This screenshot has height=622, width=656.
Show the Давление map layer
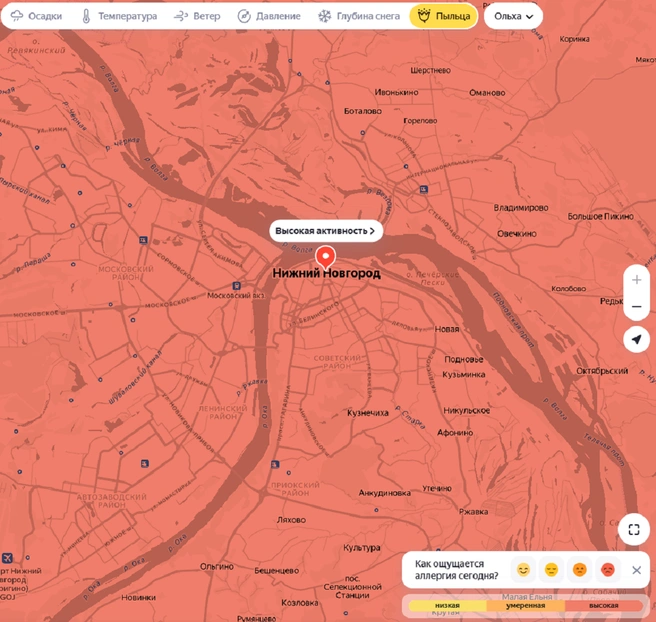click(x=269, y=16)
